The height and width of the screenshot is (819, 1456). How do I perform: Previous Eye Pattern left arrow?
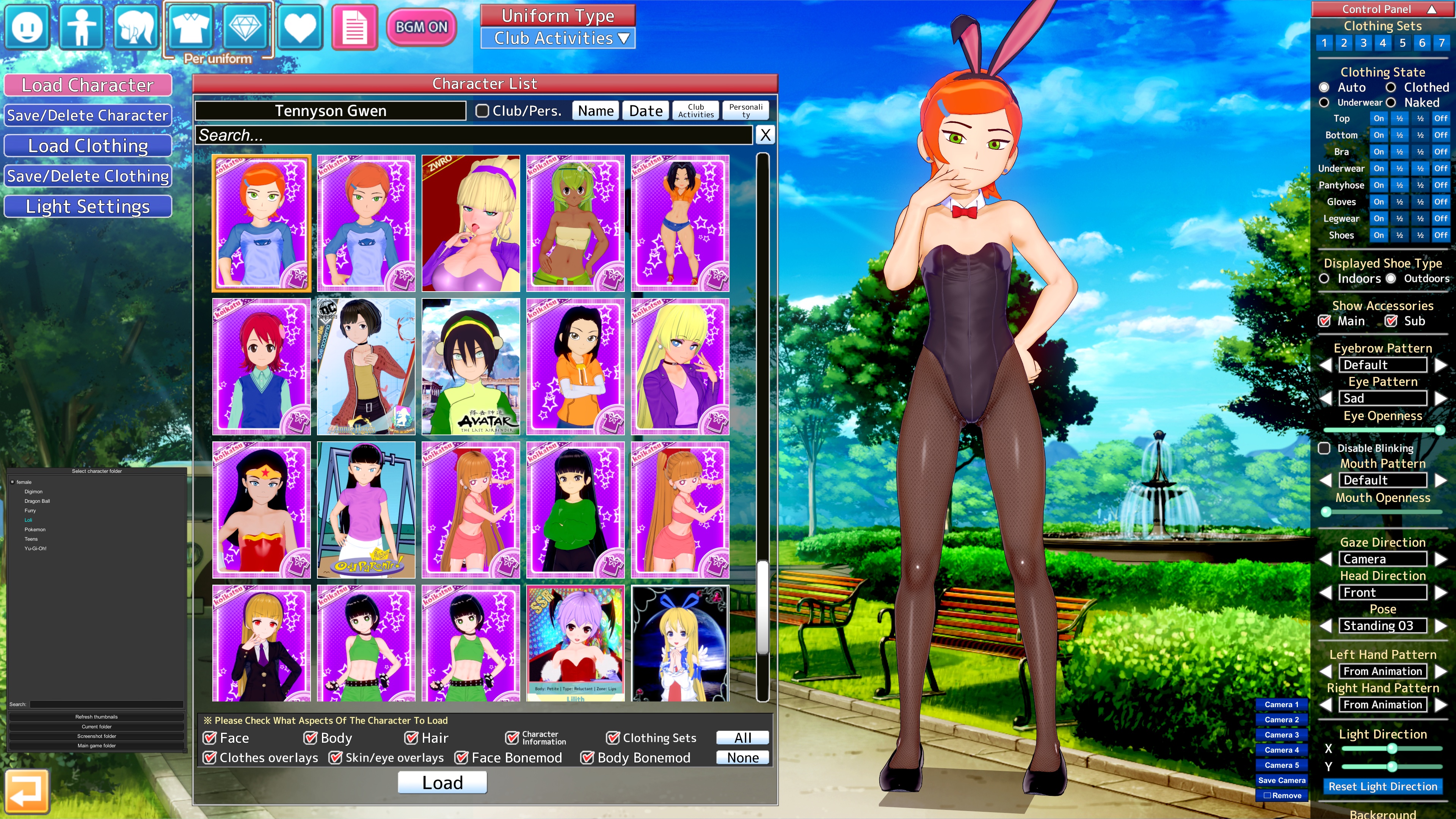click(1326, 399)
